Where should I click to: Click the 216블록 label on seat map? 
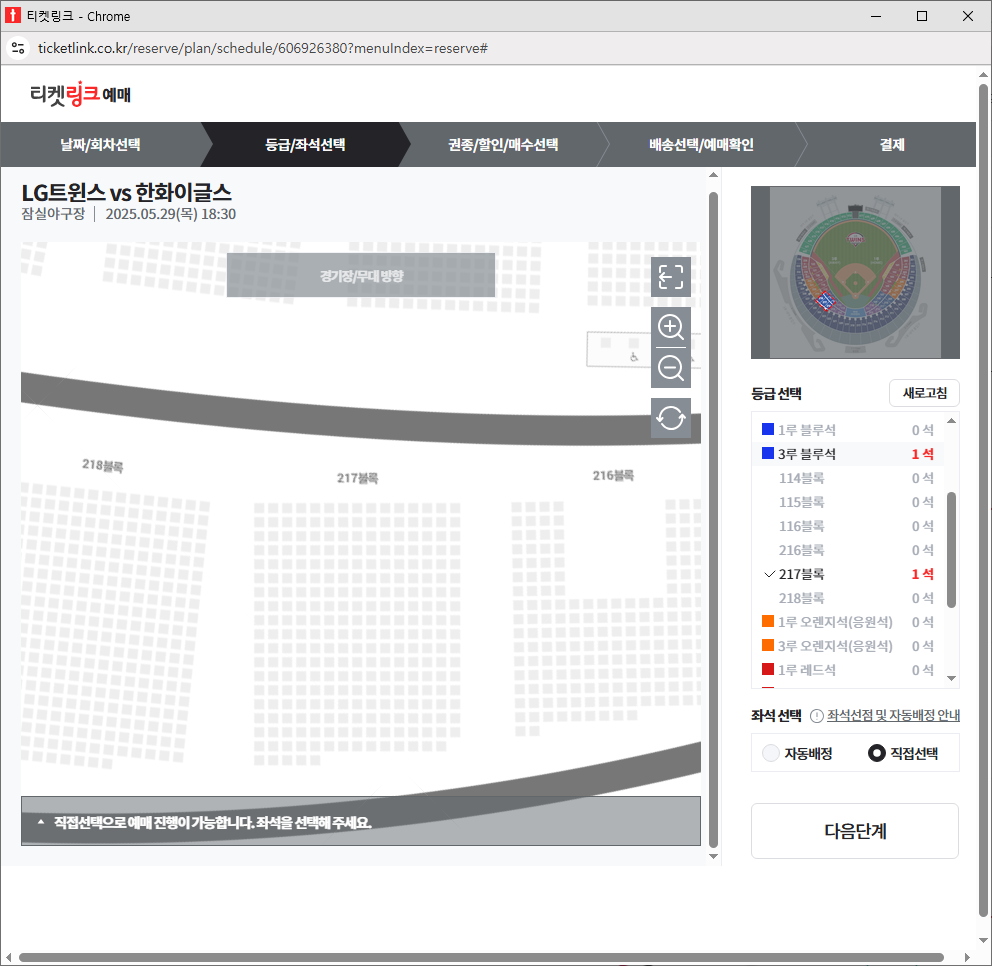pos(613,476)
